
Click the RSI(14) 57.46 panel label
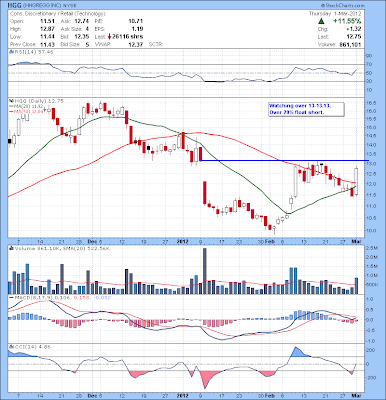[x=33, y=52]
